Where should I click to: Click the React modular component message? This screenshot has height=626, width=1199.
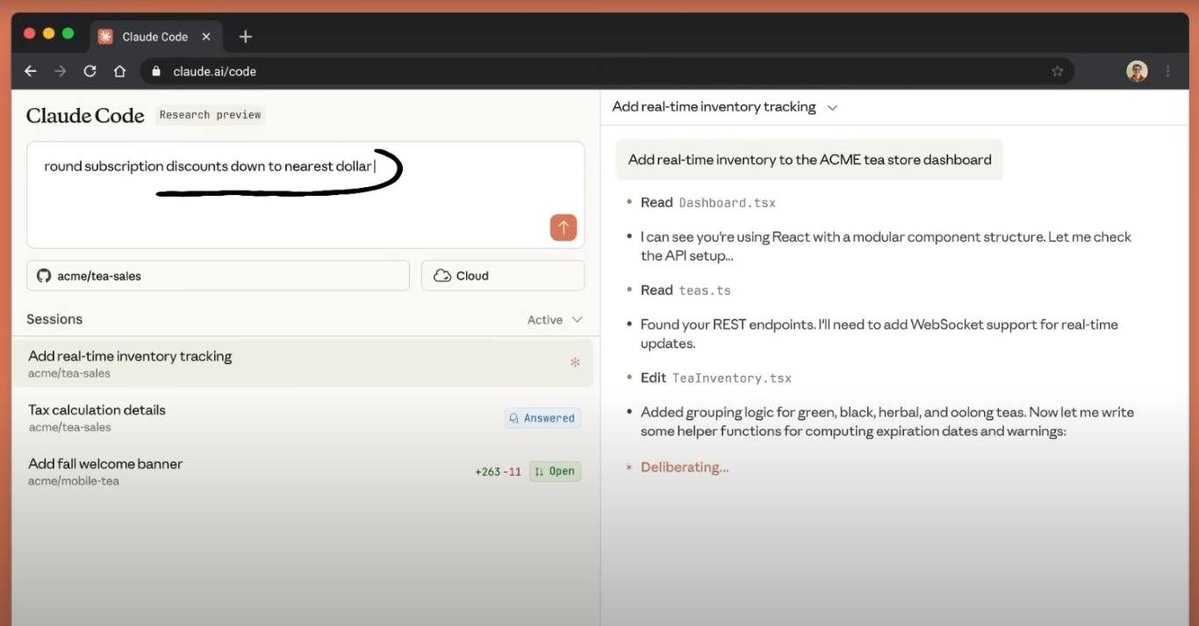tap(885, 246)
